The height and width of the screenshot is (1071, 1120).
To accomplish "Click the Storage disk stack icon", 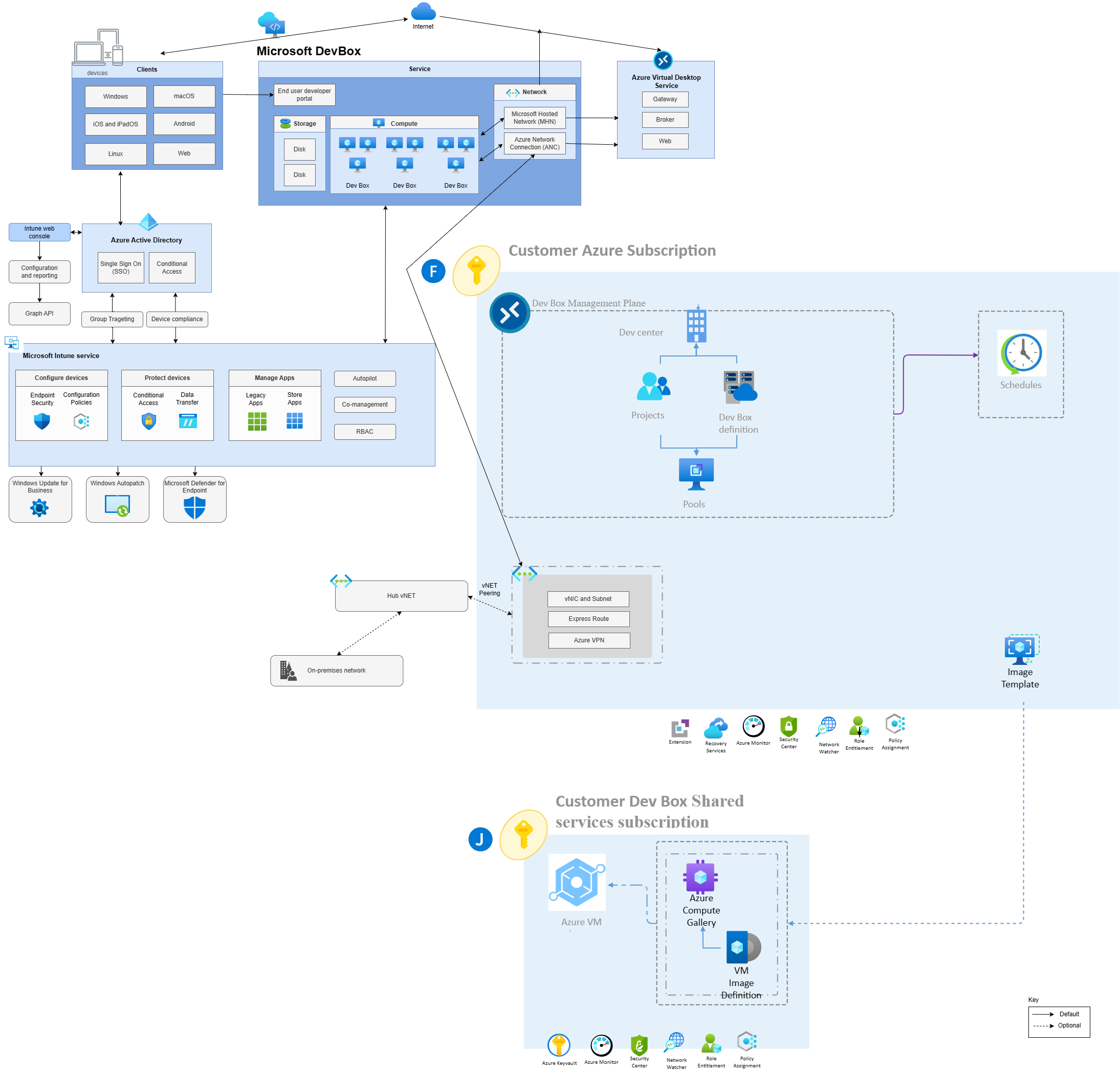I will [285, 123].
